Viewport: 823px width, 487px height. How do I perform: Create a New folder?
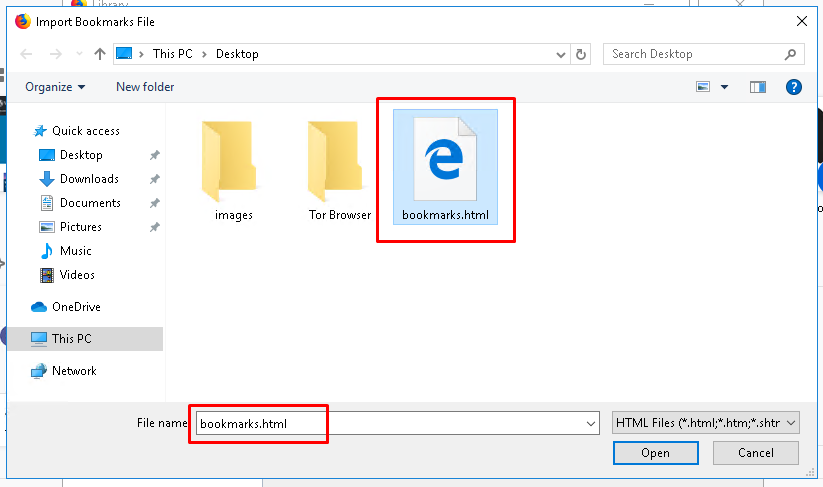pos(145,87)
